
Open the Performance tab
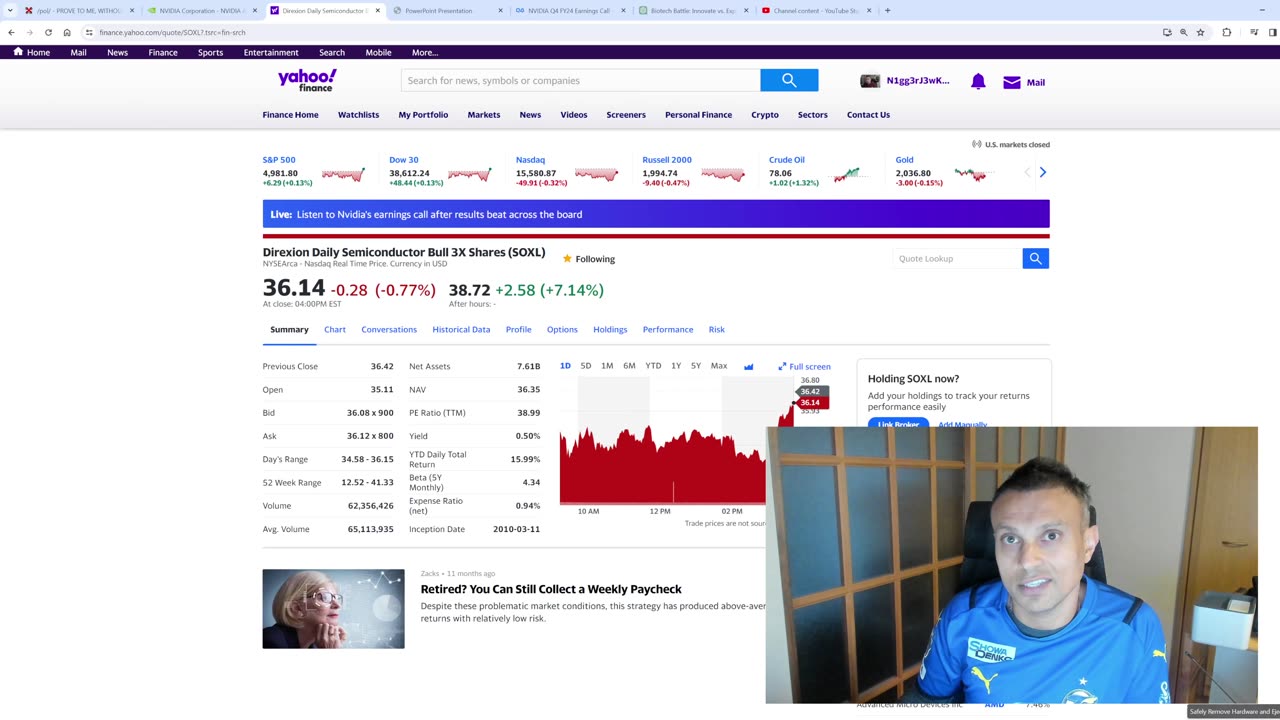pos(668,329)
